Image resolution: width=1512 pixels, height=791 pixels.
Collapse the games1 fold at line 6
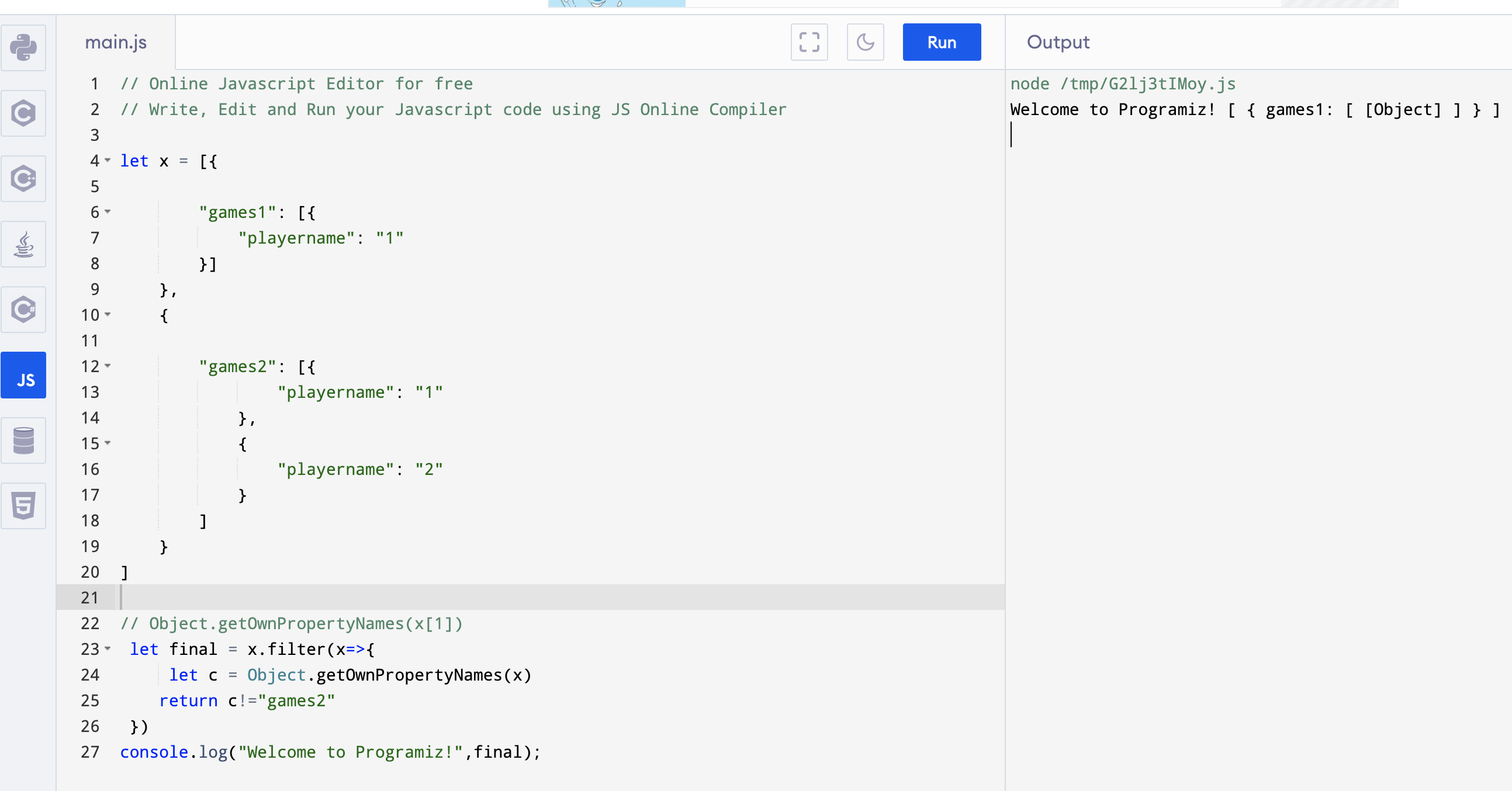click(x=108, y=212)
